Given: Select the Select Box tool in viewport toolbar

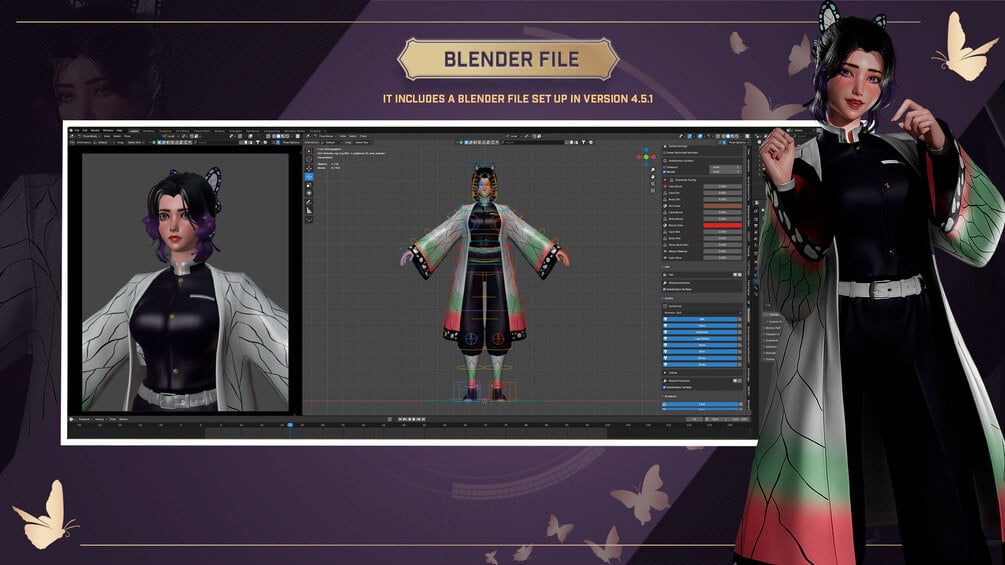Looking at the screenshot, I should click(x=309, y=152).
